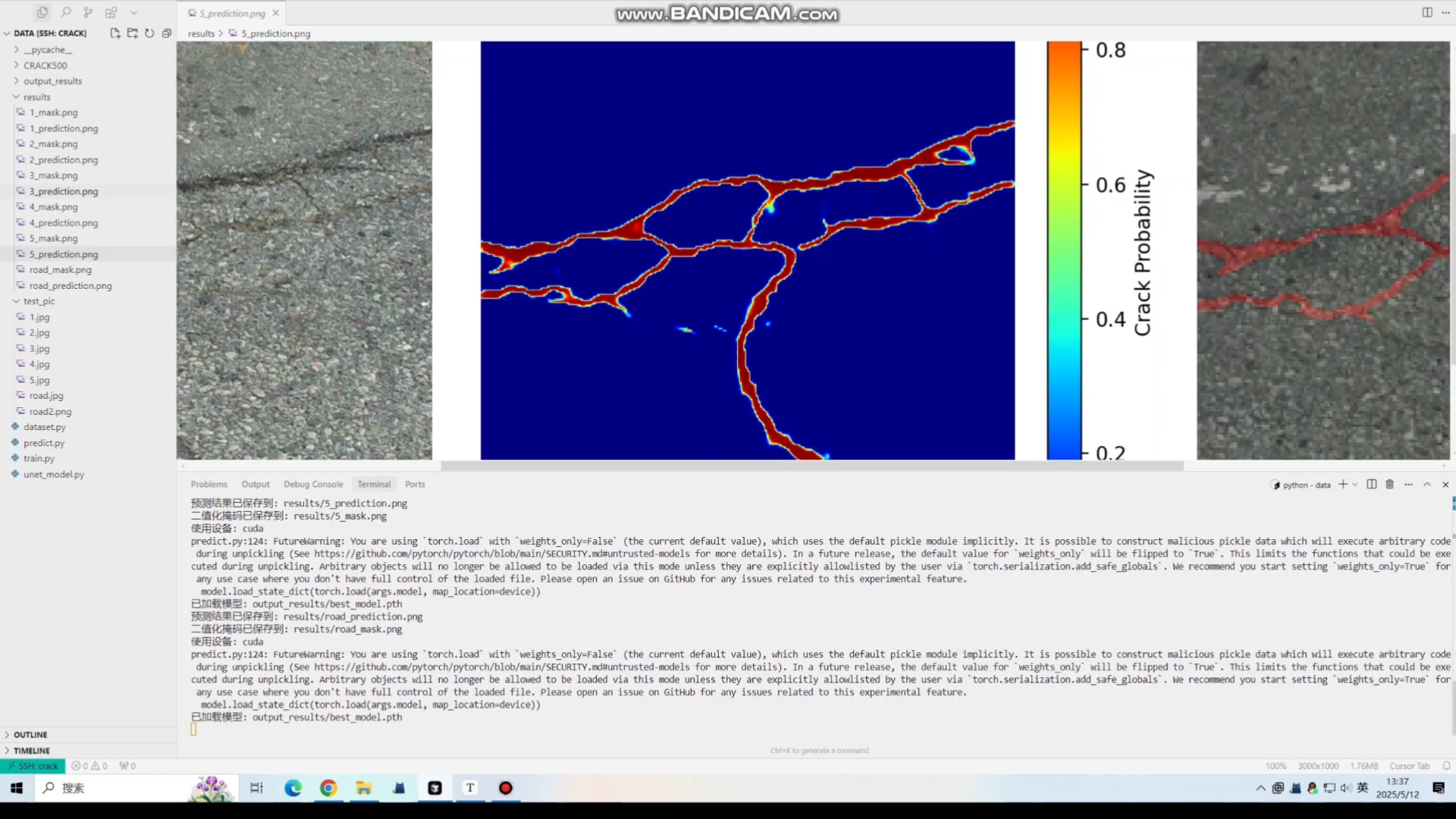This screenshot has height=819, width=1456.
Task: Switch to the Problems tab
Action: 209,485
